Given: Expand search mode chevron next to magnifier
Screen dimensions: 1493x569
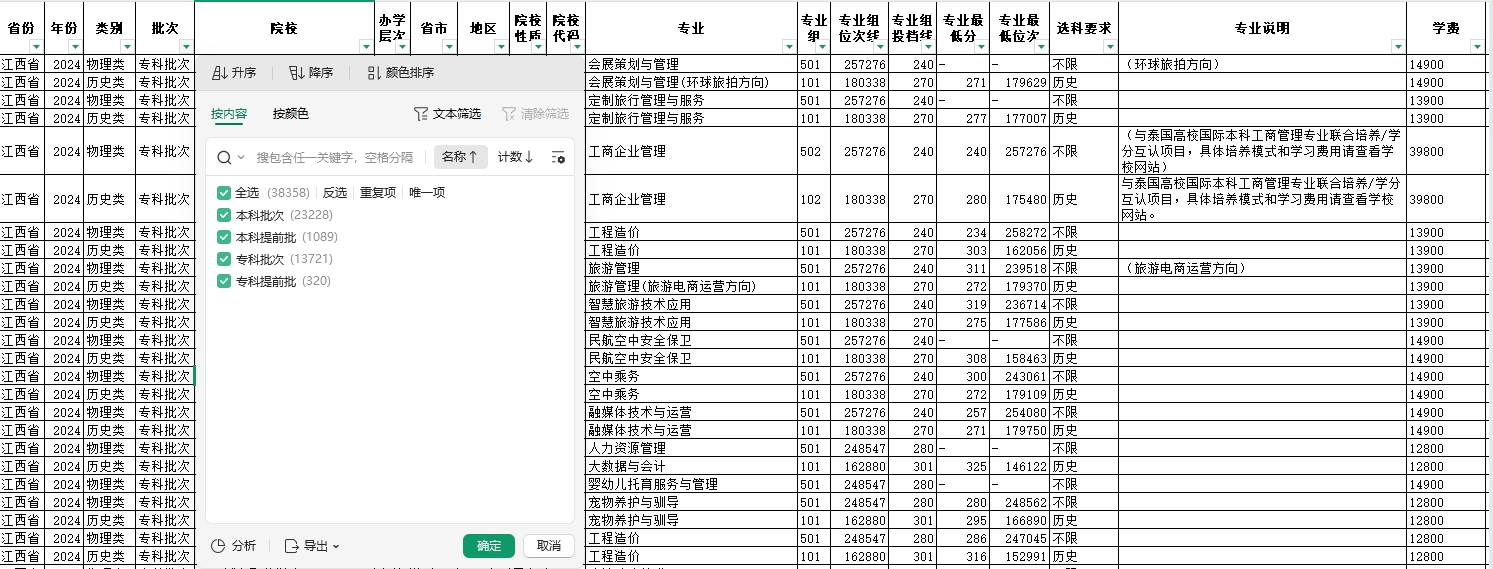Looking at the screenshot, I should [241, 157].
